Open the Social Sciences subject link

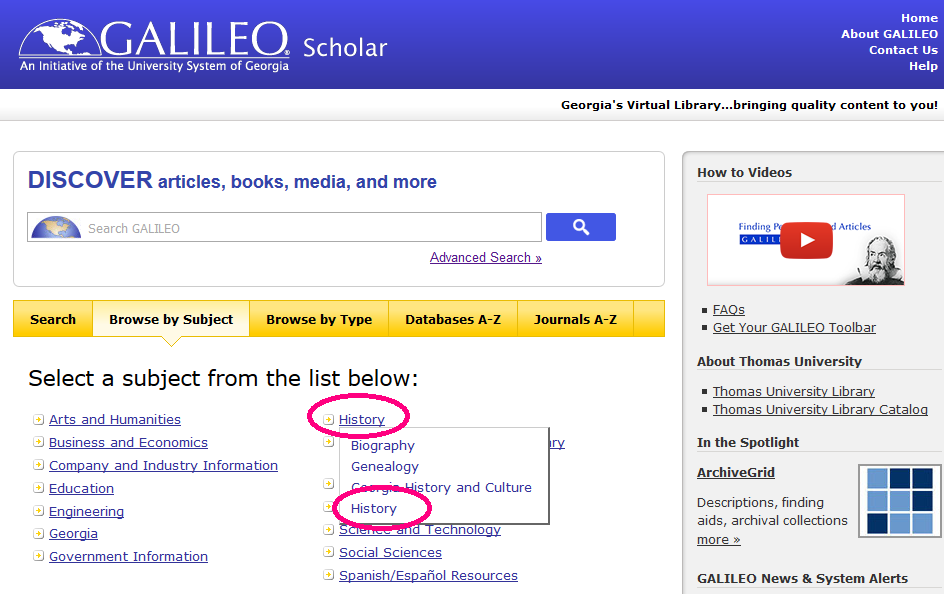[x=390, y=552]
